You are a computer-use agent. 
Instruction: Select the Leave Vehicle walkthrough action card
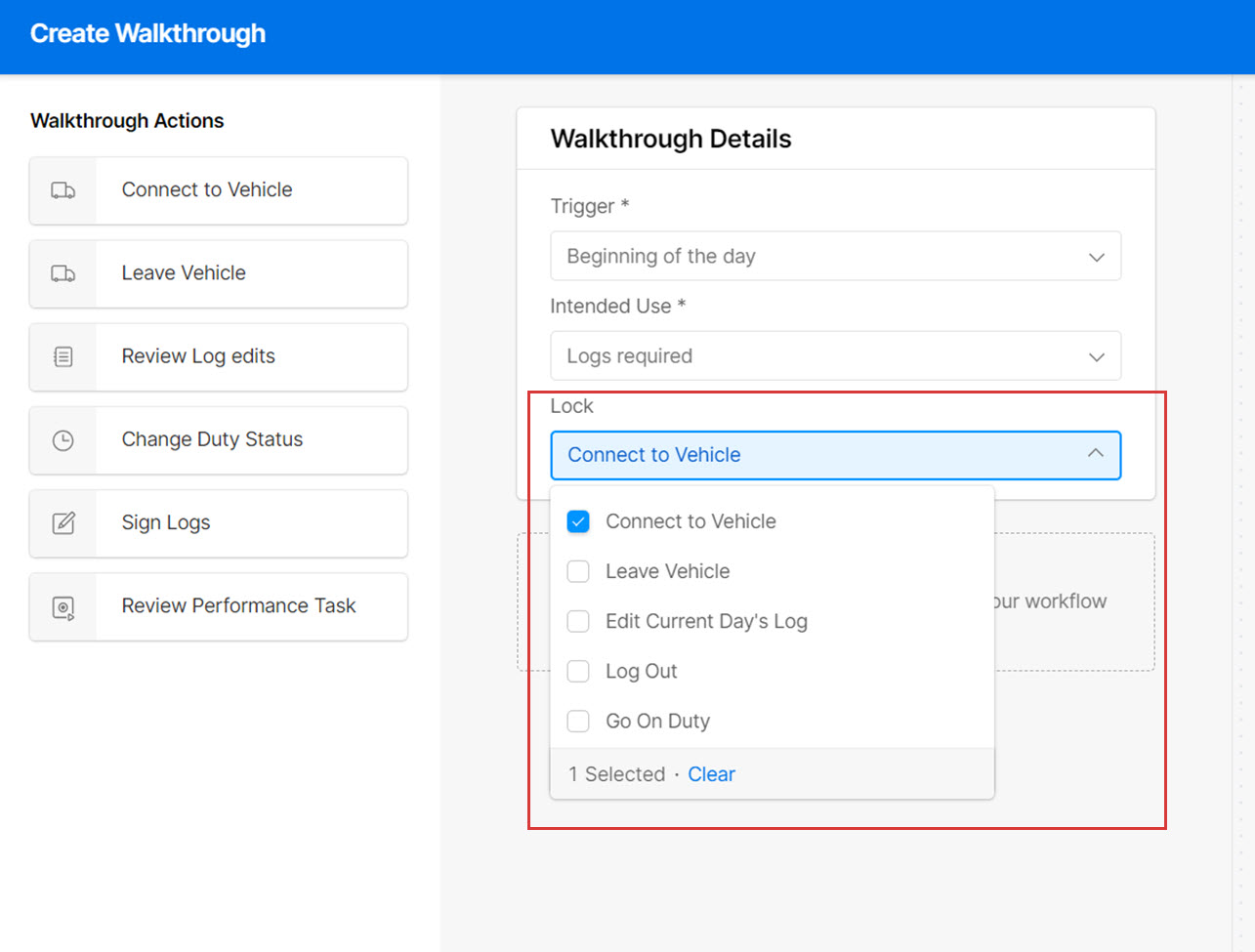(x=219, y=273)
